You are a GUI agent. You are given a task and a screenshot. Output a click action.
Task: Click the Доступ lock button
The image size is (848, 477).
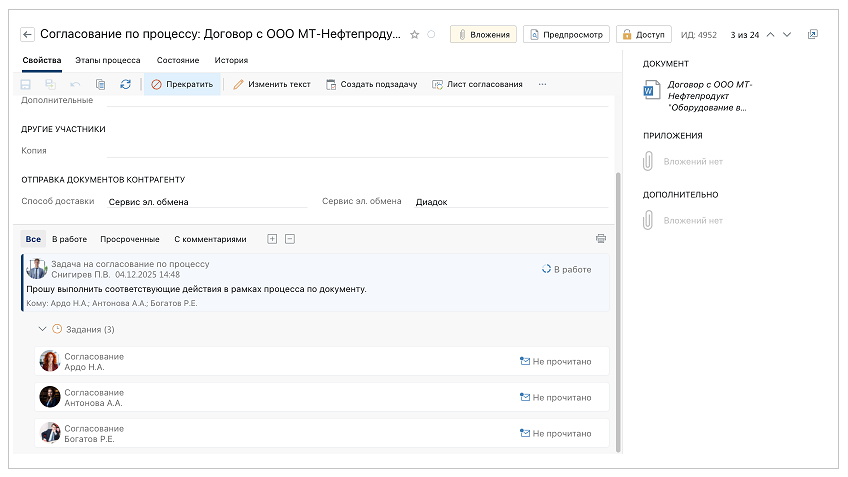pos(643,34)
